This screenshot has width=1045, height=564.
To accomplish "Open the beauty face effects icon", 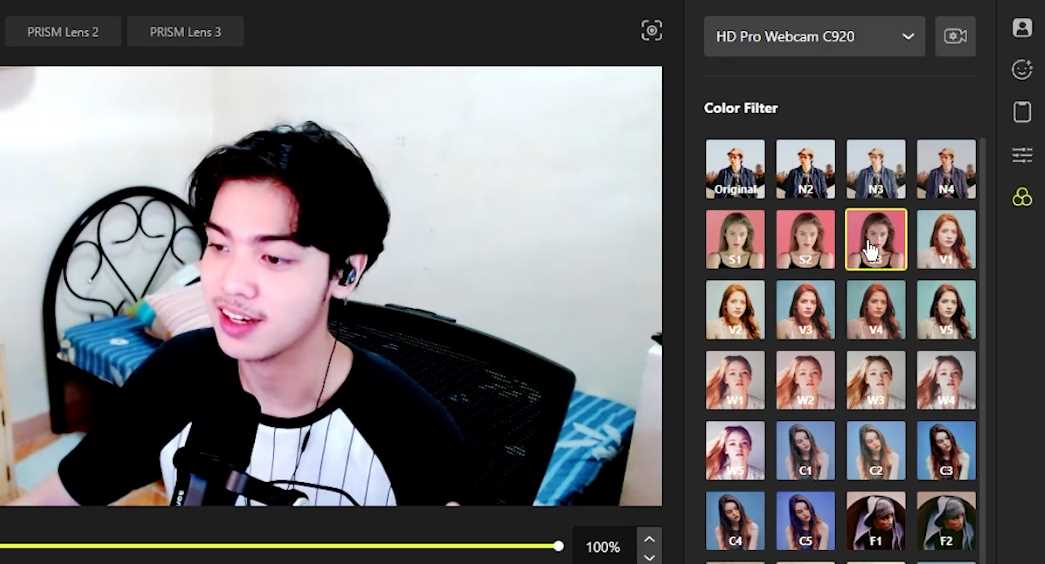I will click(1021, 69).
